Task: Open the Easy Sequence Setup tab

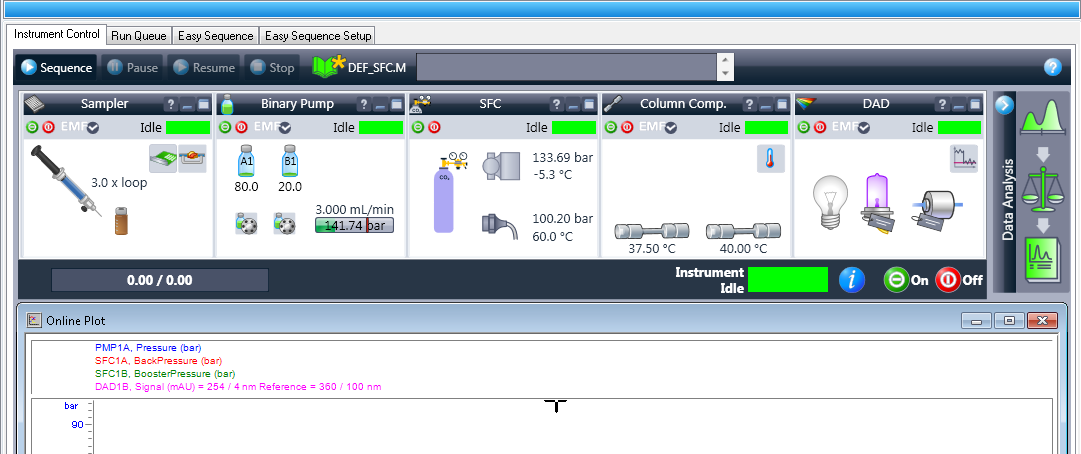Action: (317, 35)
